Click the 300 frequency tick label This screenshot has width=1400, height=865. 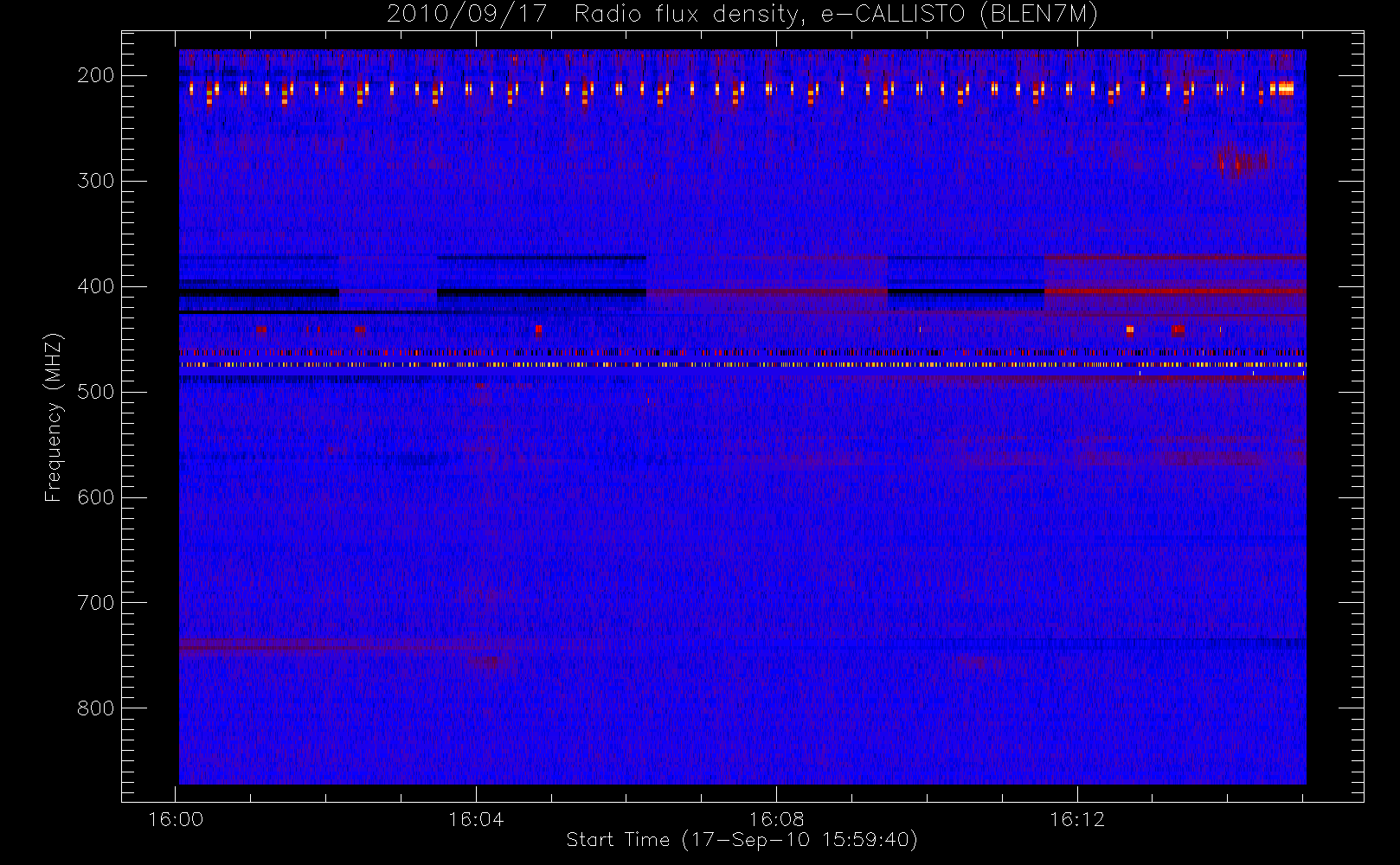(96, 181)
